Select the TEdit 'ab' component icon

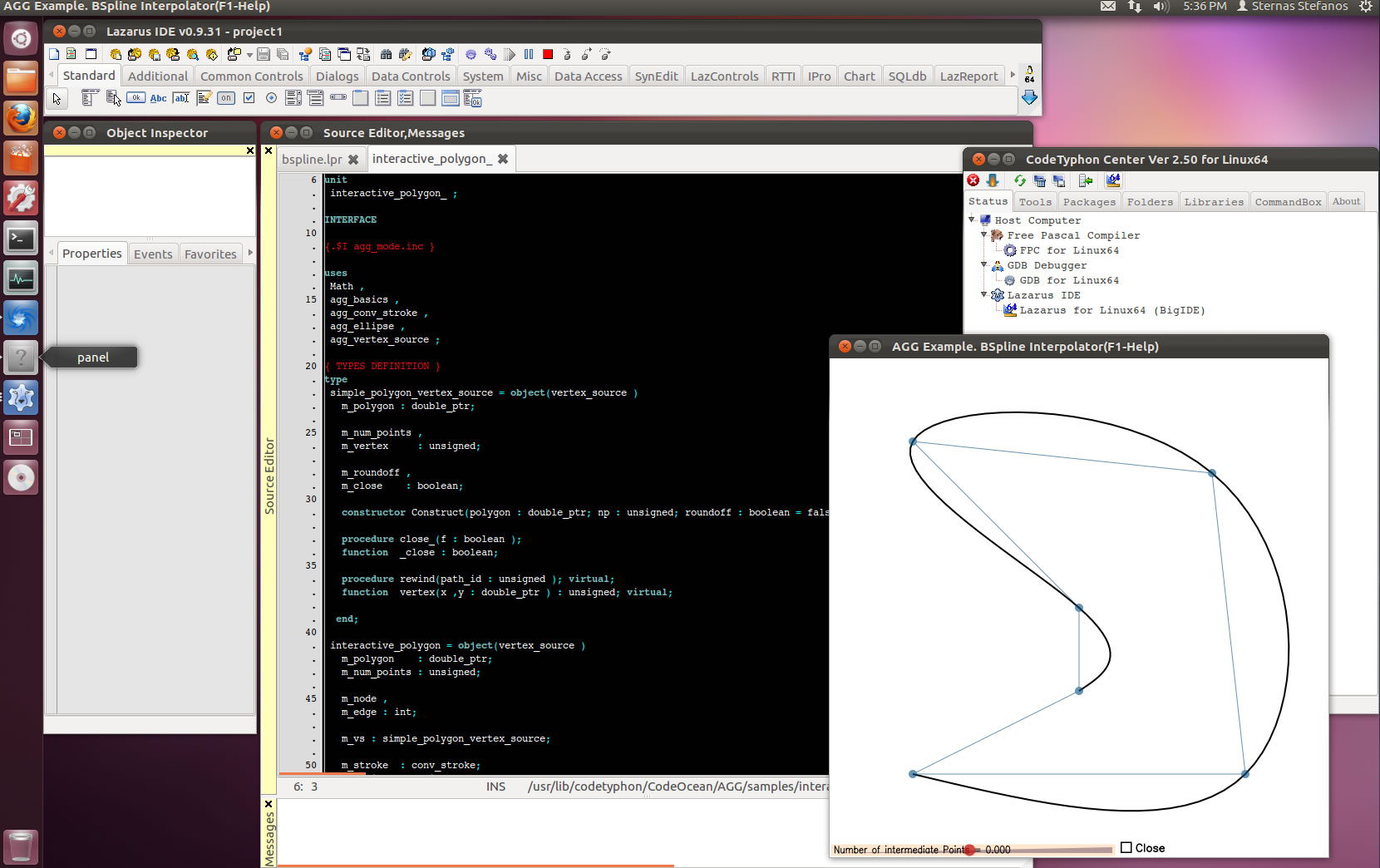180,98
